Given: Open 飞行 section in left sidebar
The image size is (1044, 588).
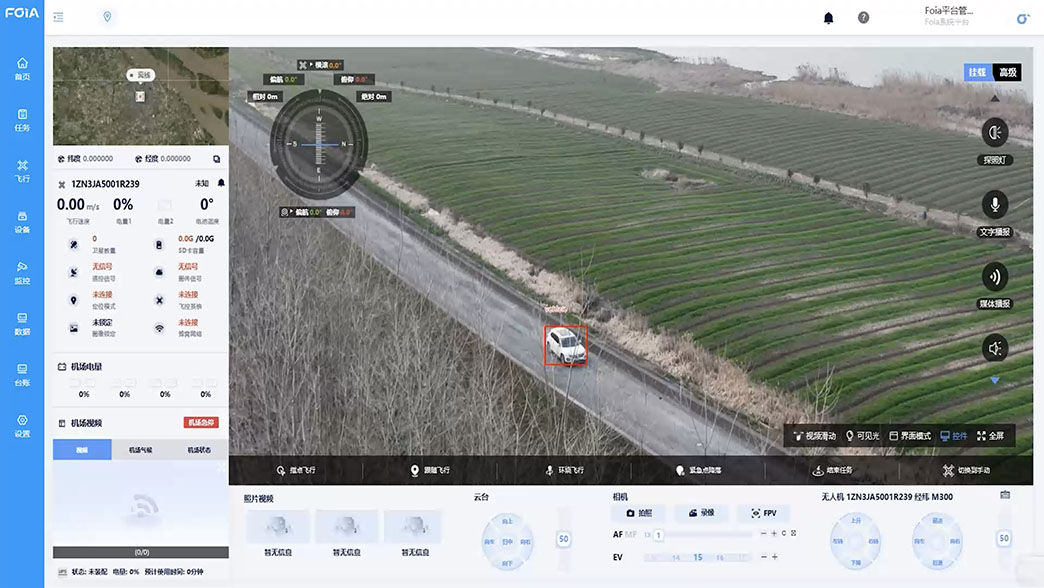Looking at the screenshot, I should tap(22, 171).
